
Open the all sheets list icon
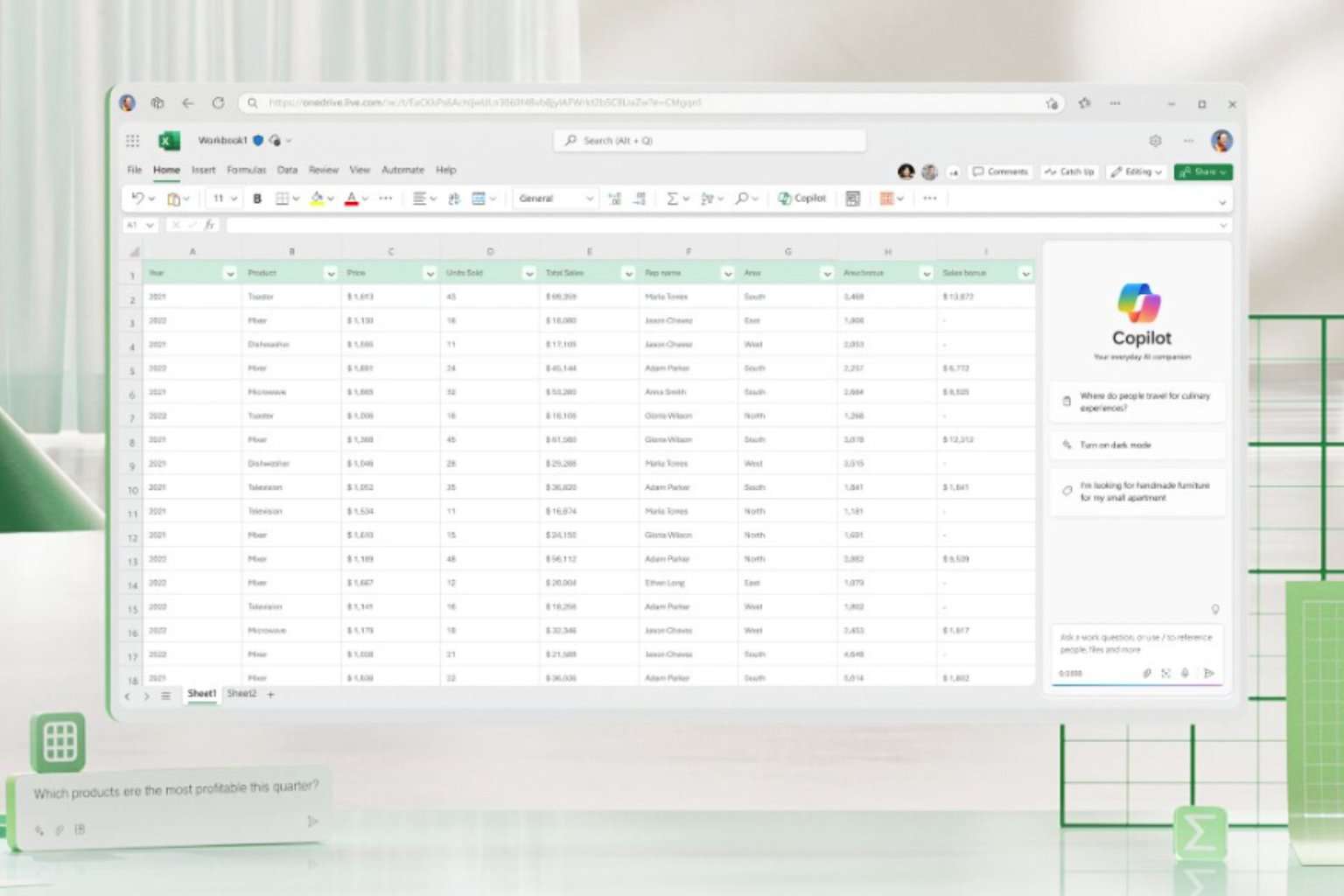tap(165, 696)
